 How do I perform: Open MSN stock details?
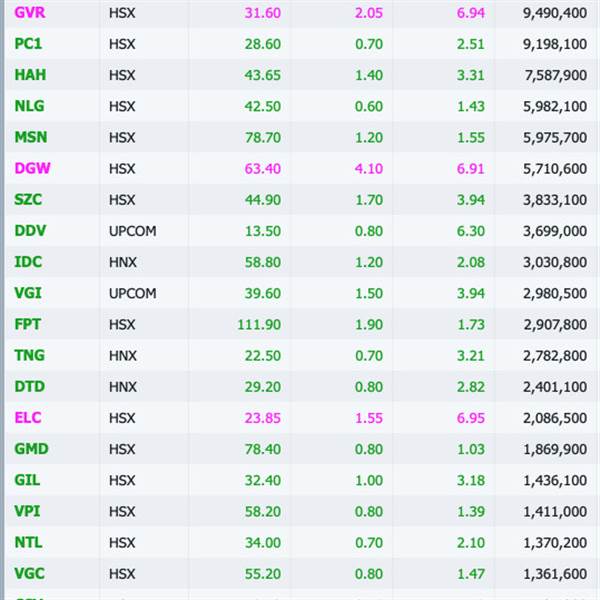click(31, 137)
